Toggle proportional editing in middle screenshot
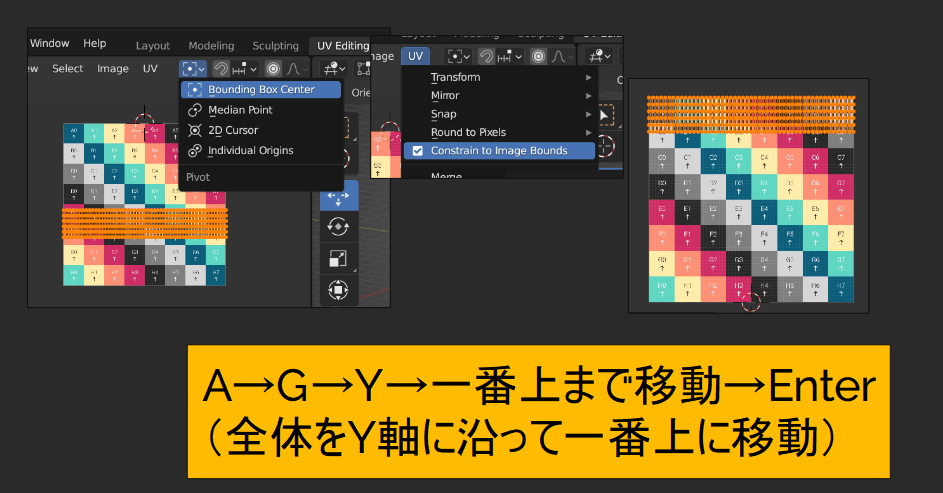943x493 pixels. click(x=538, y=57)
